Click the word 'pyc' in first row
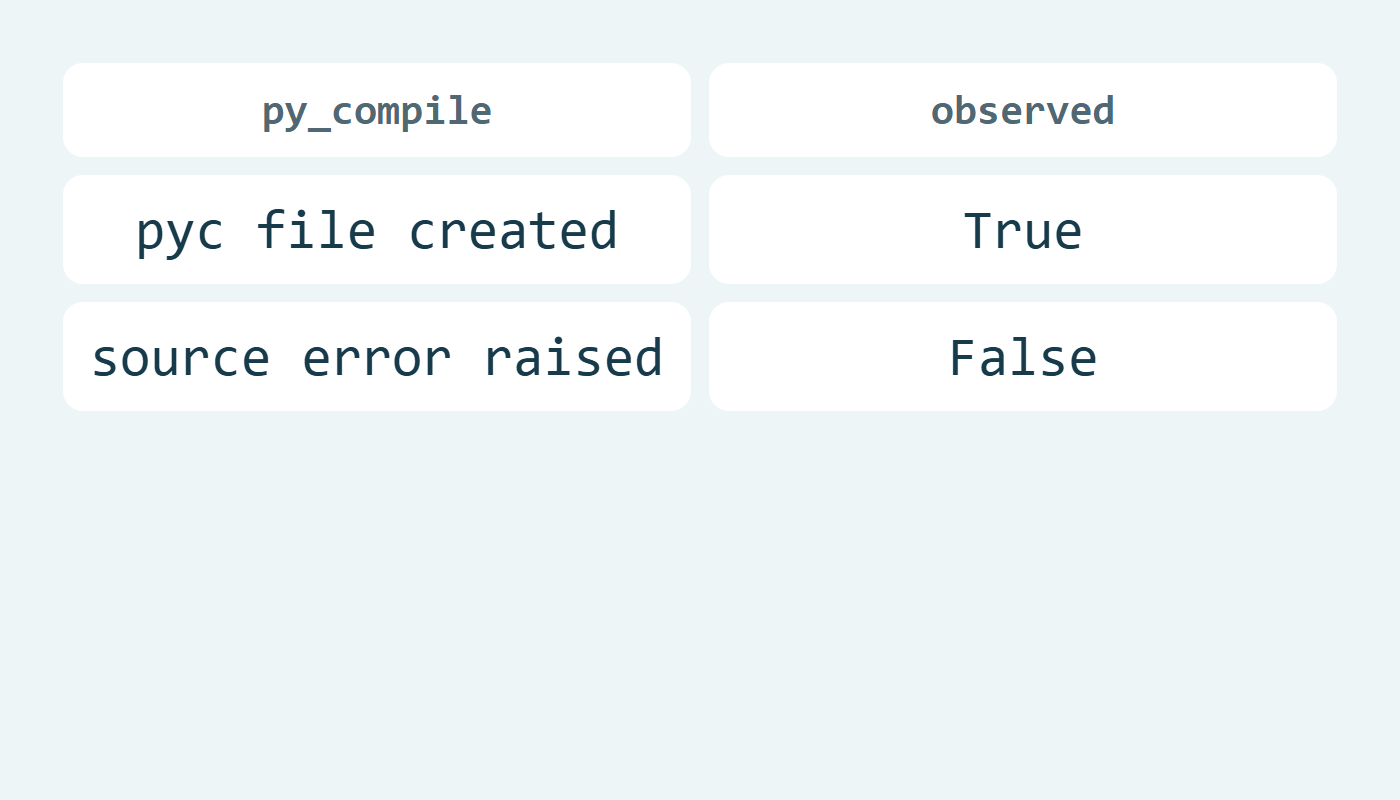This screenshot has height=800, width=1400. pos(180,234)
